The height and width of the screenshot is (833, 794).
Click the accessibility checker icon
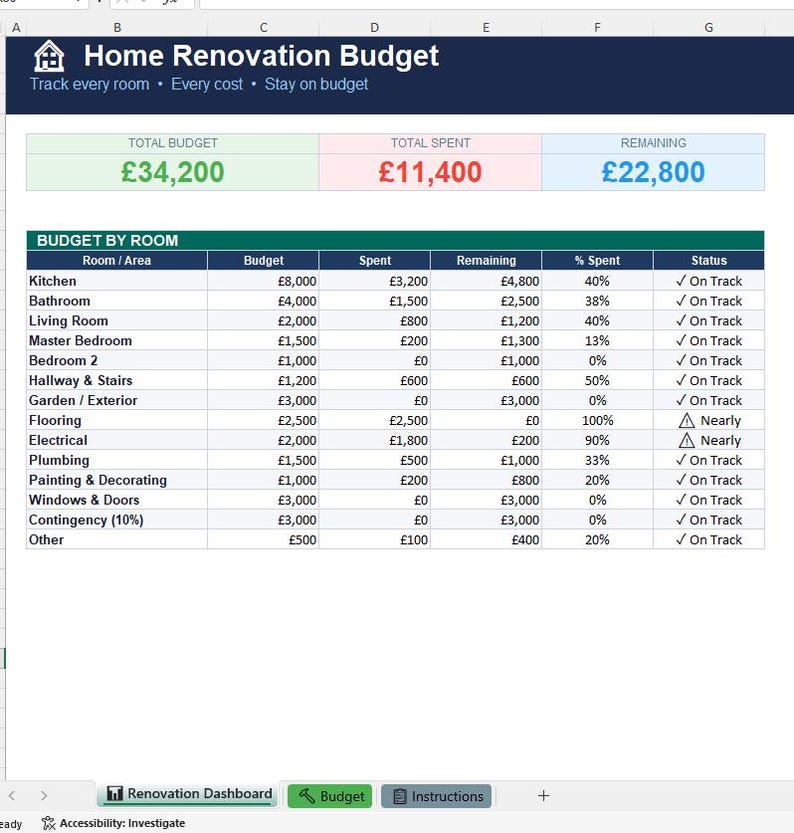[x=48, y=823]
